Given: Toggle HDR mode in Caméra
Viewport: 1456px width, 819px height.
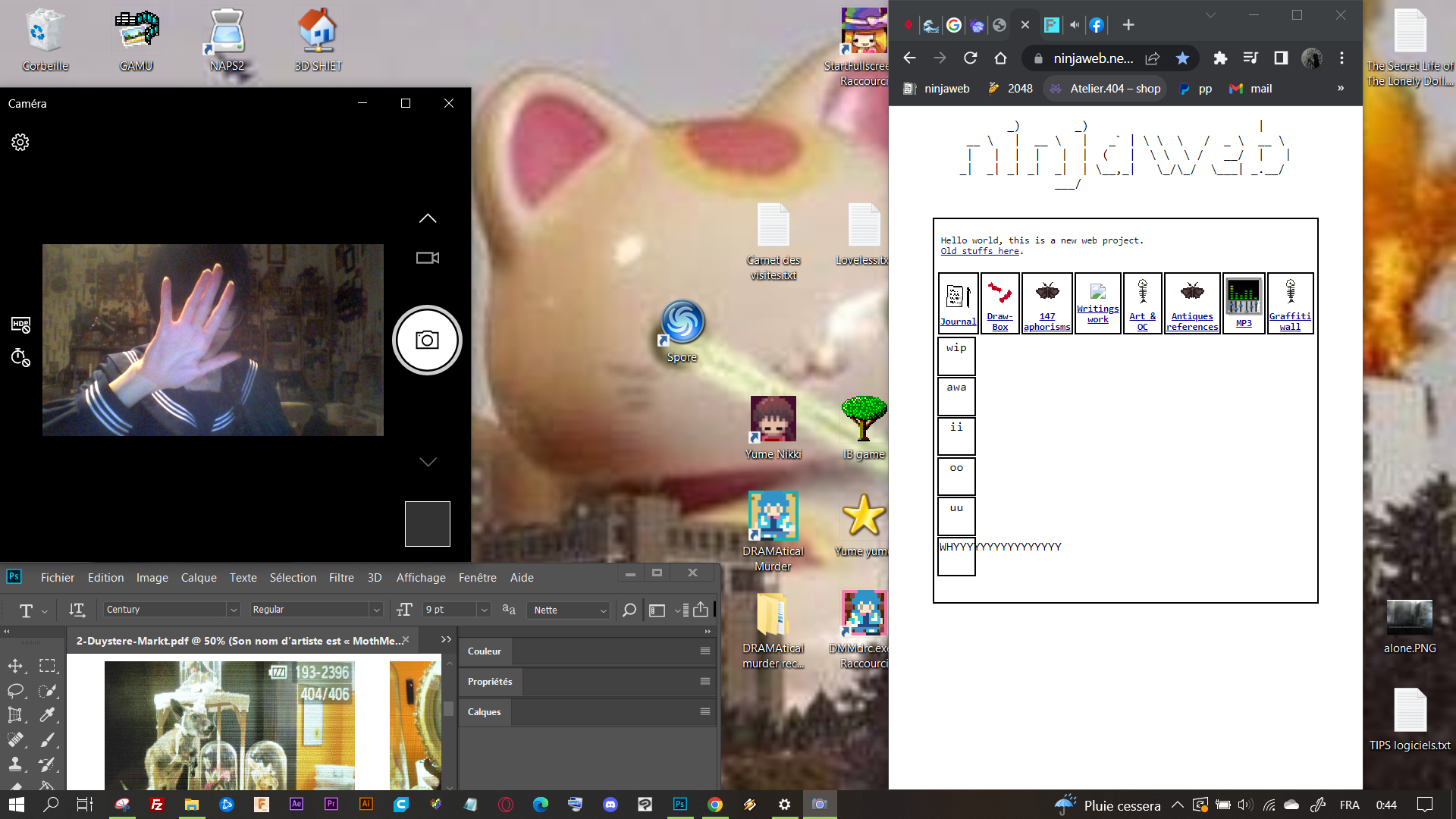Looking at the screenshot, I should click(x=20, y=325).
